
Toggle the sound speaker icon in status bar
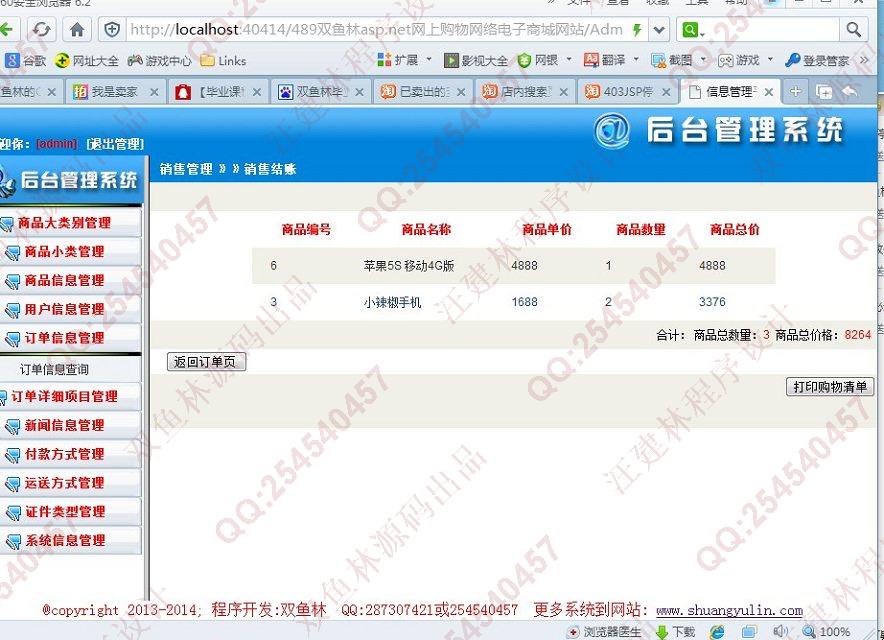click(781, 632)
